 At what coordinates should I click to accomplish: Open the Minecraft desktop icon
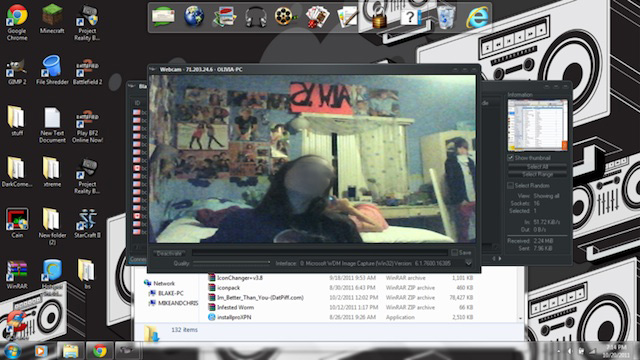coord(52,19)
